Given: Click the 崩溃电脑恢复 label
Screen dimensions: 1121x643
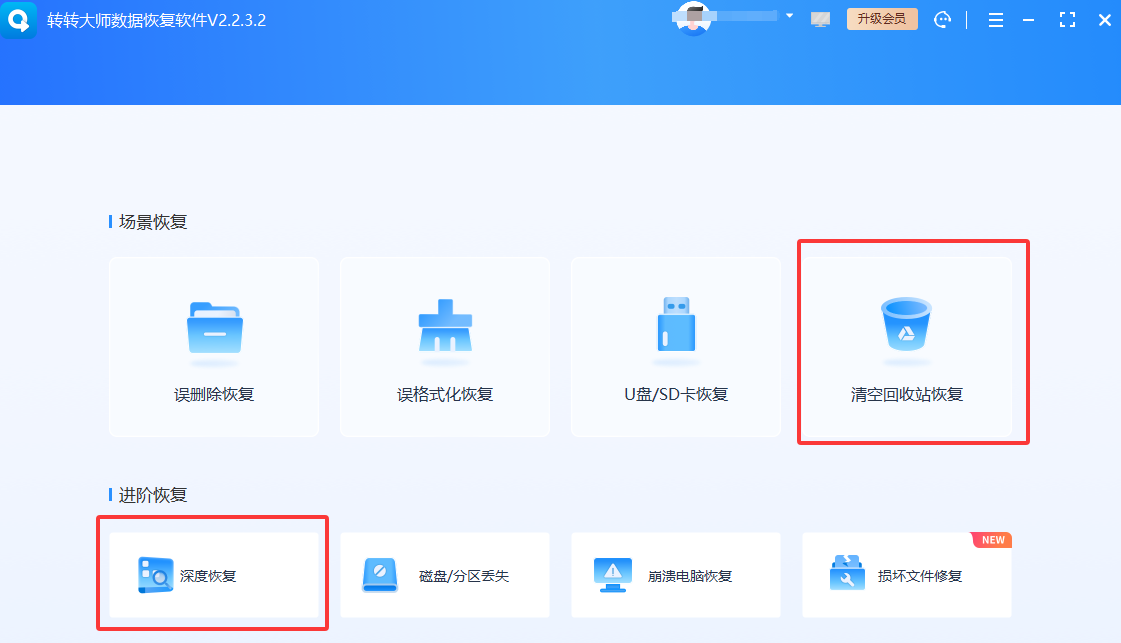Looking at the screenshot, I should [x=690, y=576].
